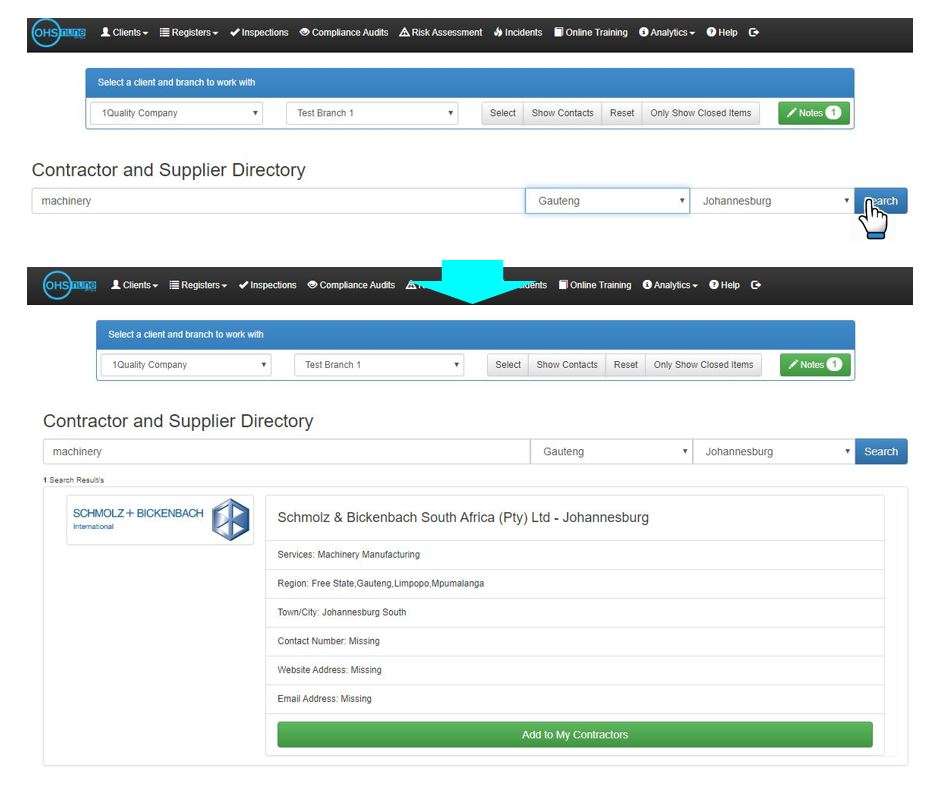Open the 1Quality Company dropdown
Viewport: 938px width, 785px height.
(177, 113)
